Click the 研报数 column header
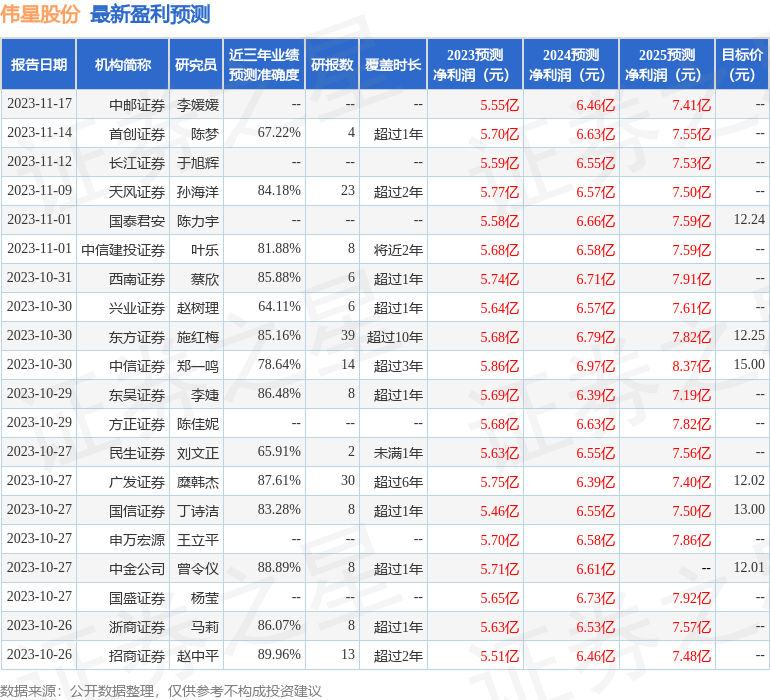The width and height of the screenshot is (770, 700). click(x=332, y=64)
